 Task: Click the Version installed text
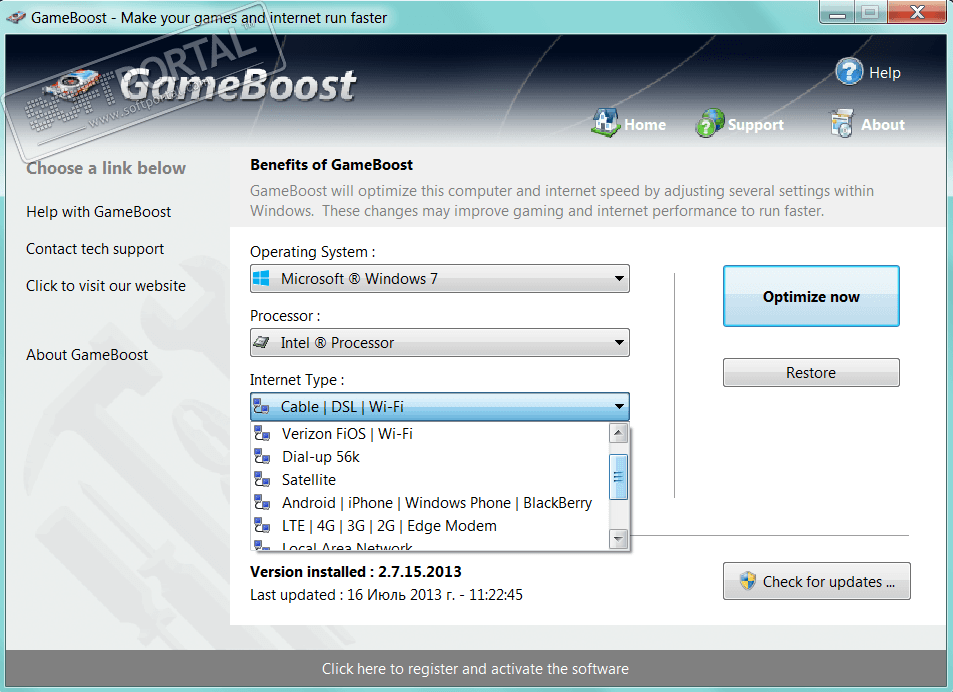coord(356,572)
